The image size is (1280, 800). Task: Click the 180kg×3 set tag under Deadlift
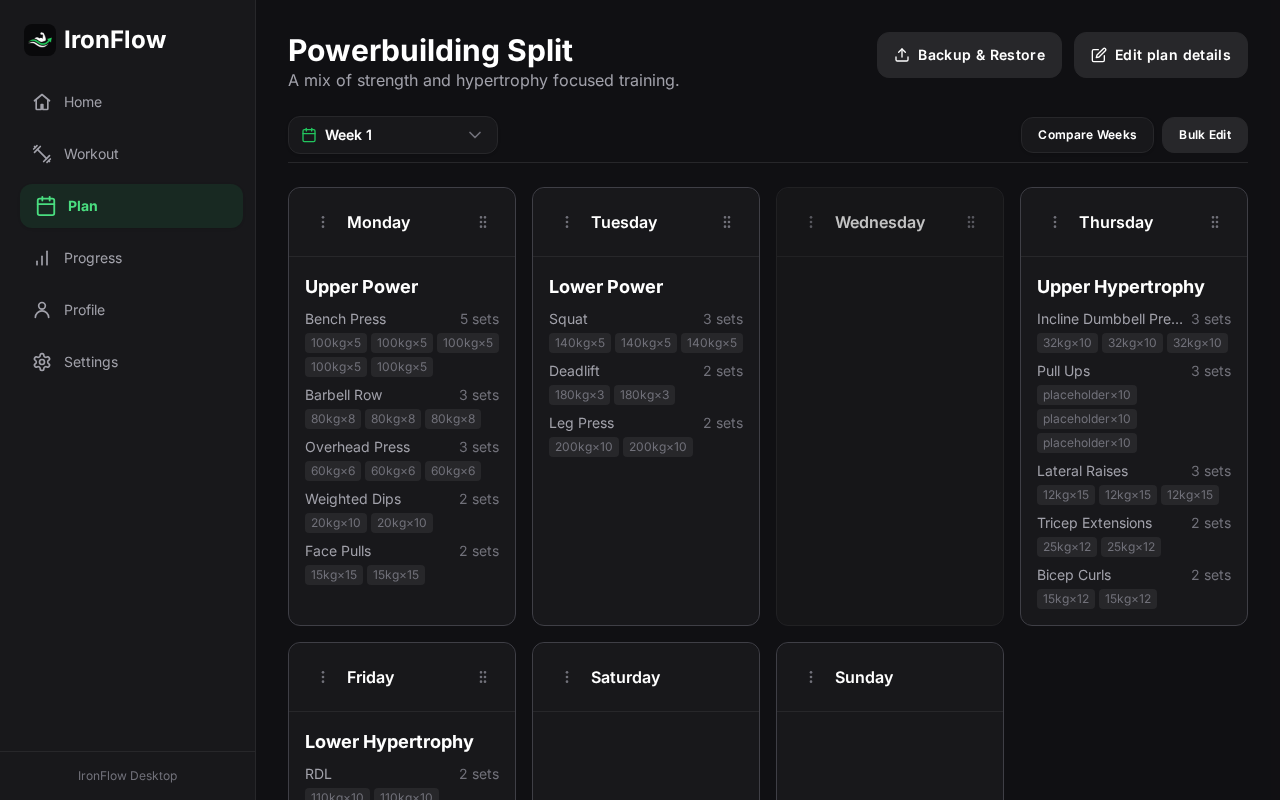coord(579,395)
